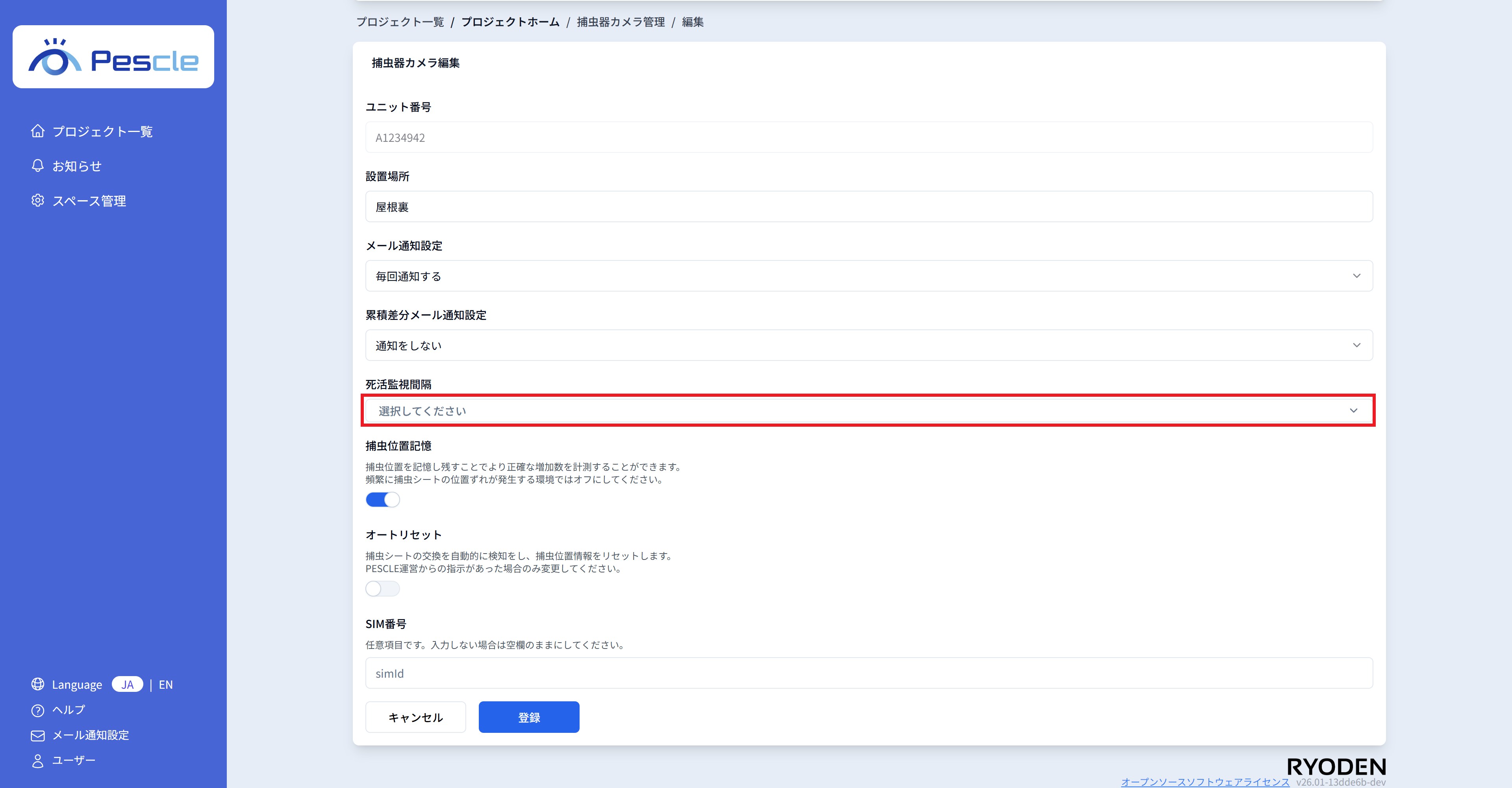Click the Pescle logo

pyautogui.click(x=113, y=57)
